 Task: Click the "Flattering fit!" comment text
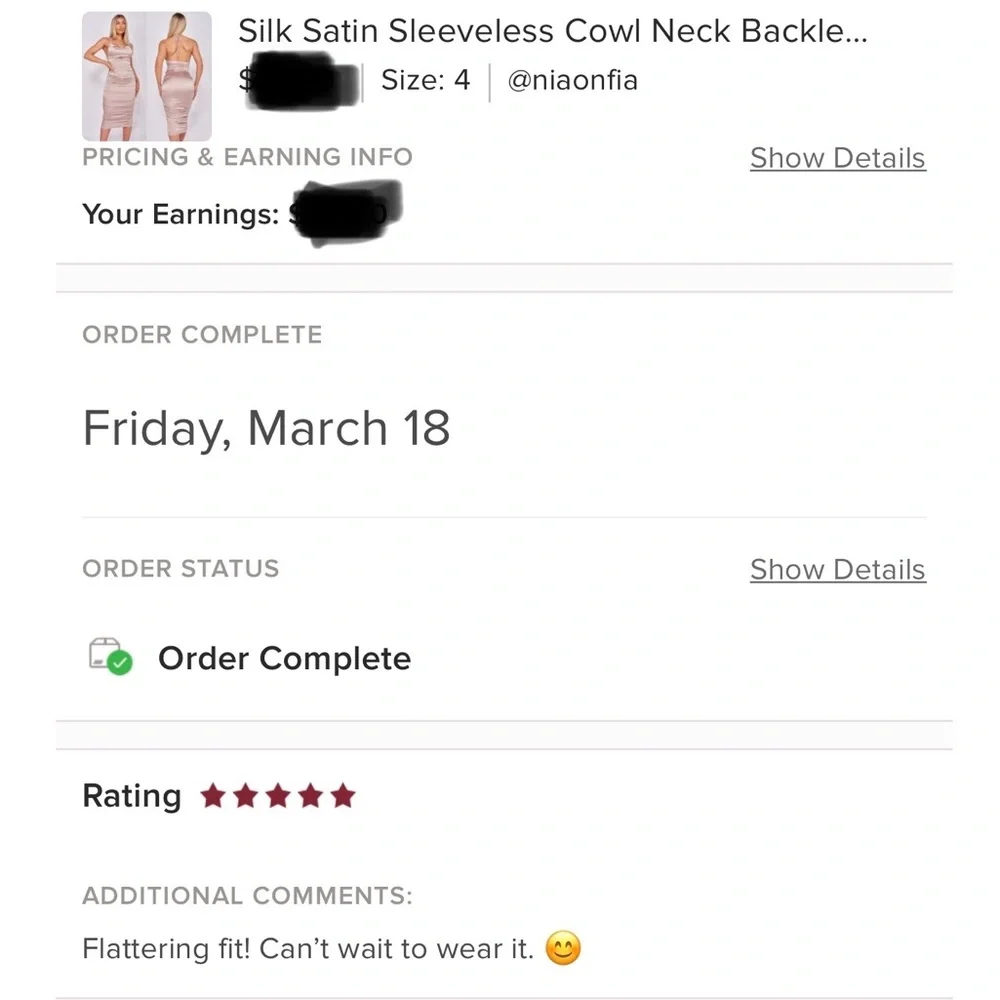click(308, 948)
